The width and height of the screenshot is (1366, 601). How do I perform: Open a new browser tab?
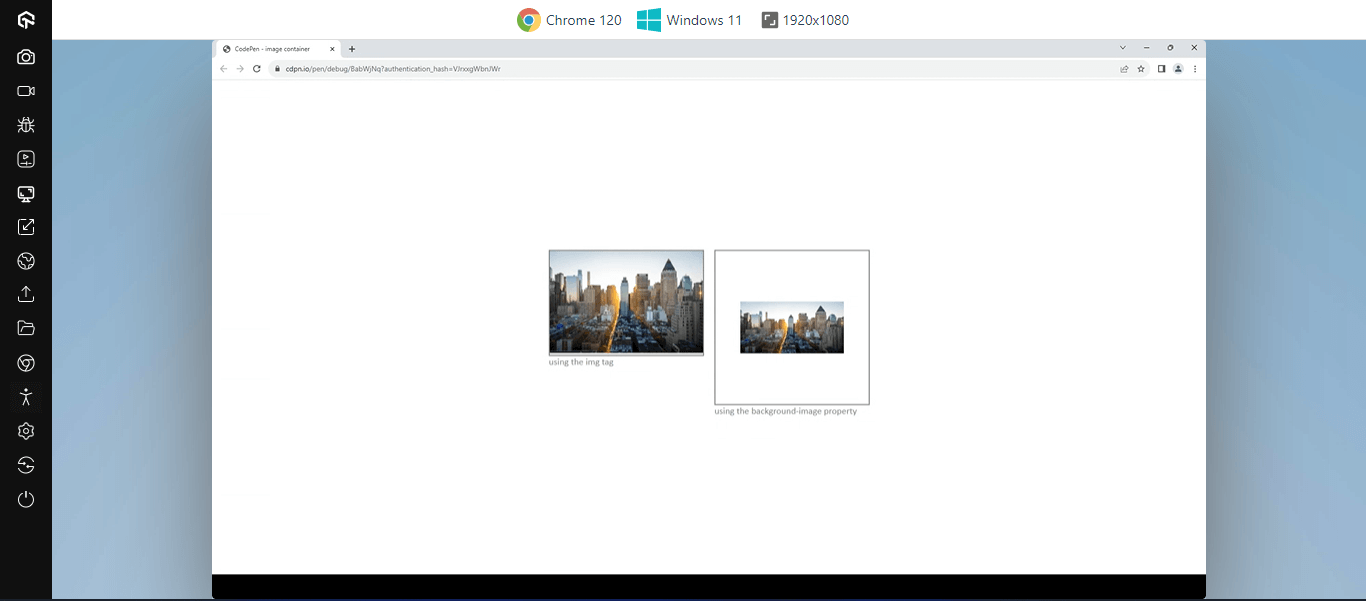pyautogui.click(x=351, y=48)
